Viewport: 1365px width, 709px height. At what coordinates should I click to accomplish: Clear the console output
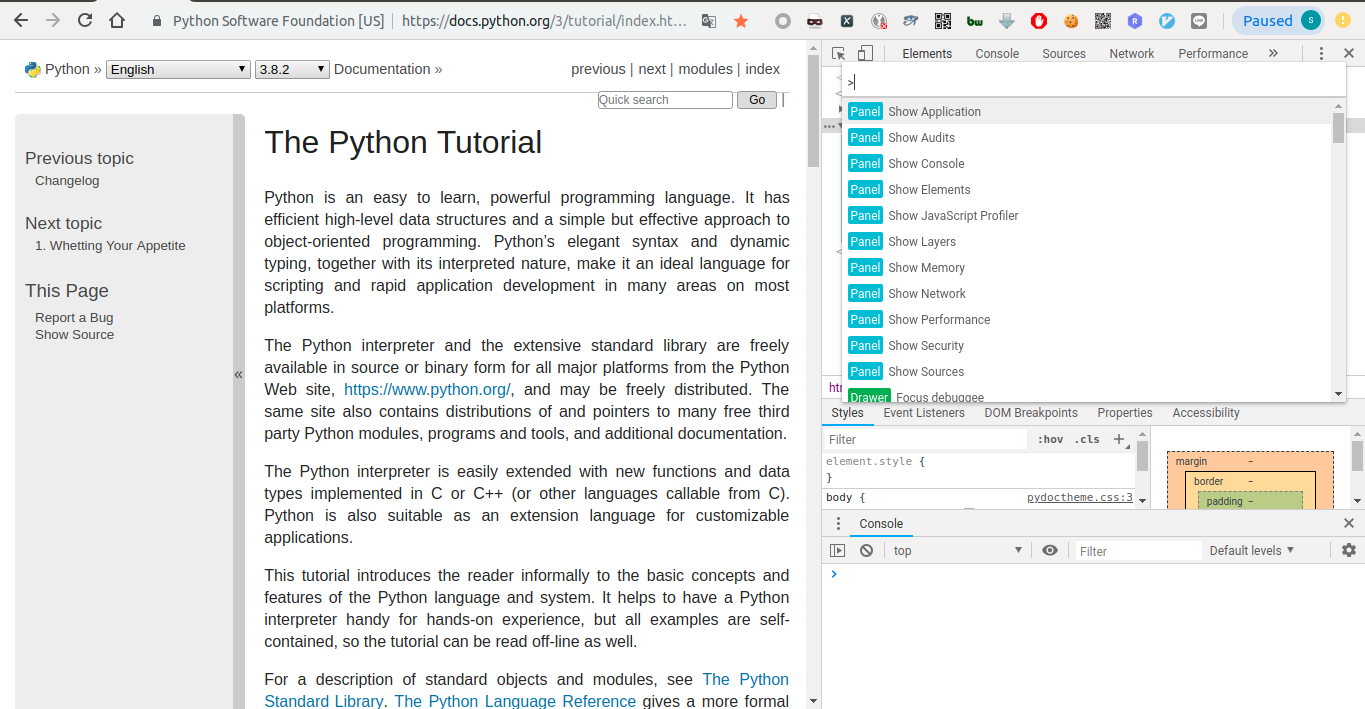coord(865,549)
